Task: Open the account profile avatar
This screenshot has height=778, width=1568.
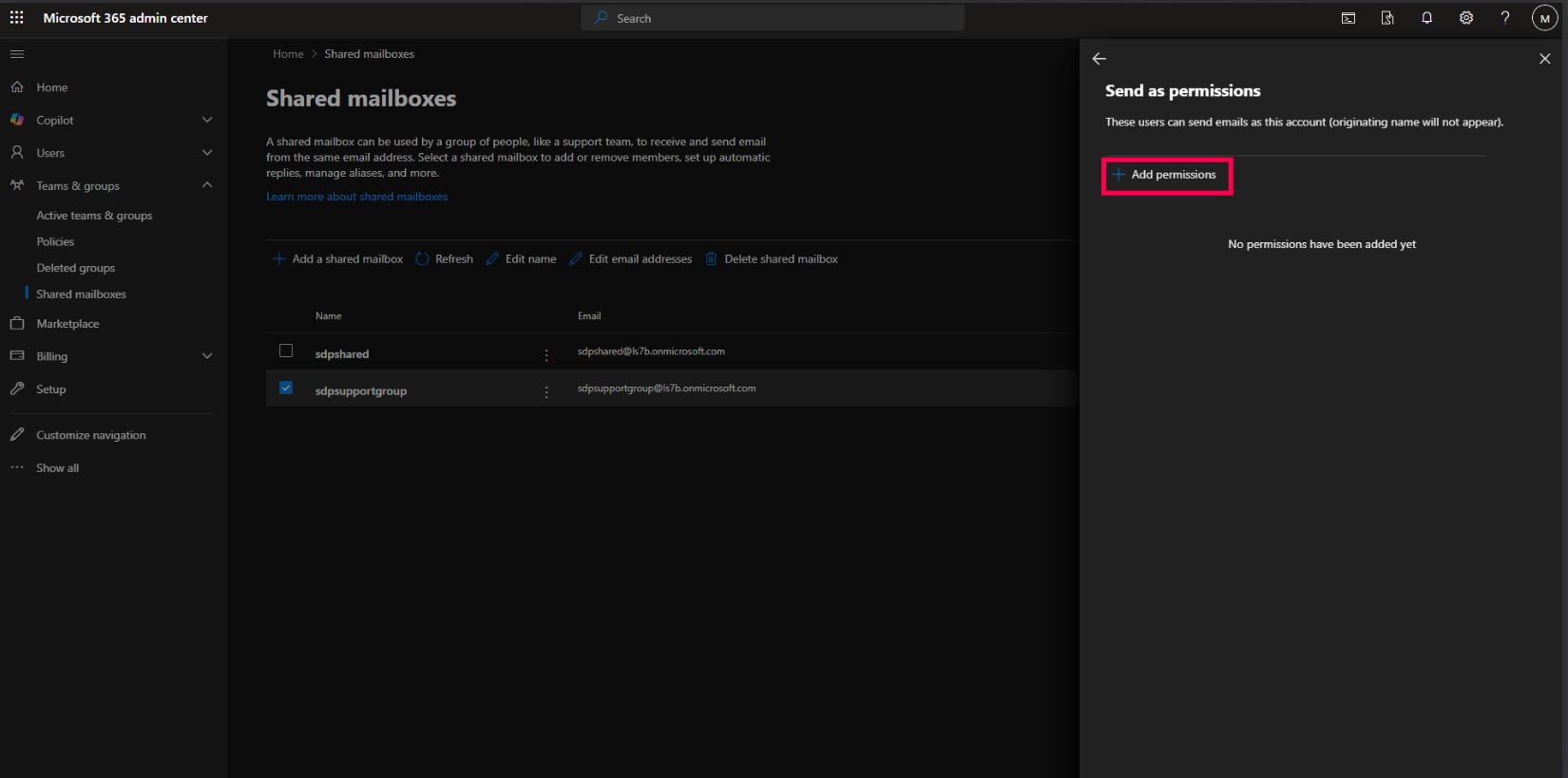Action: click(x=1544, y=18)
